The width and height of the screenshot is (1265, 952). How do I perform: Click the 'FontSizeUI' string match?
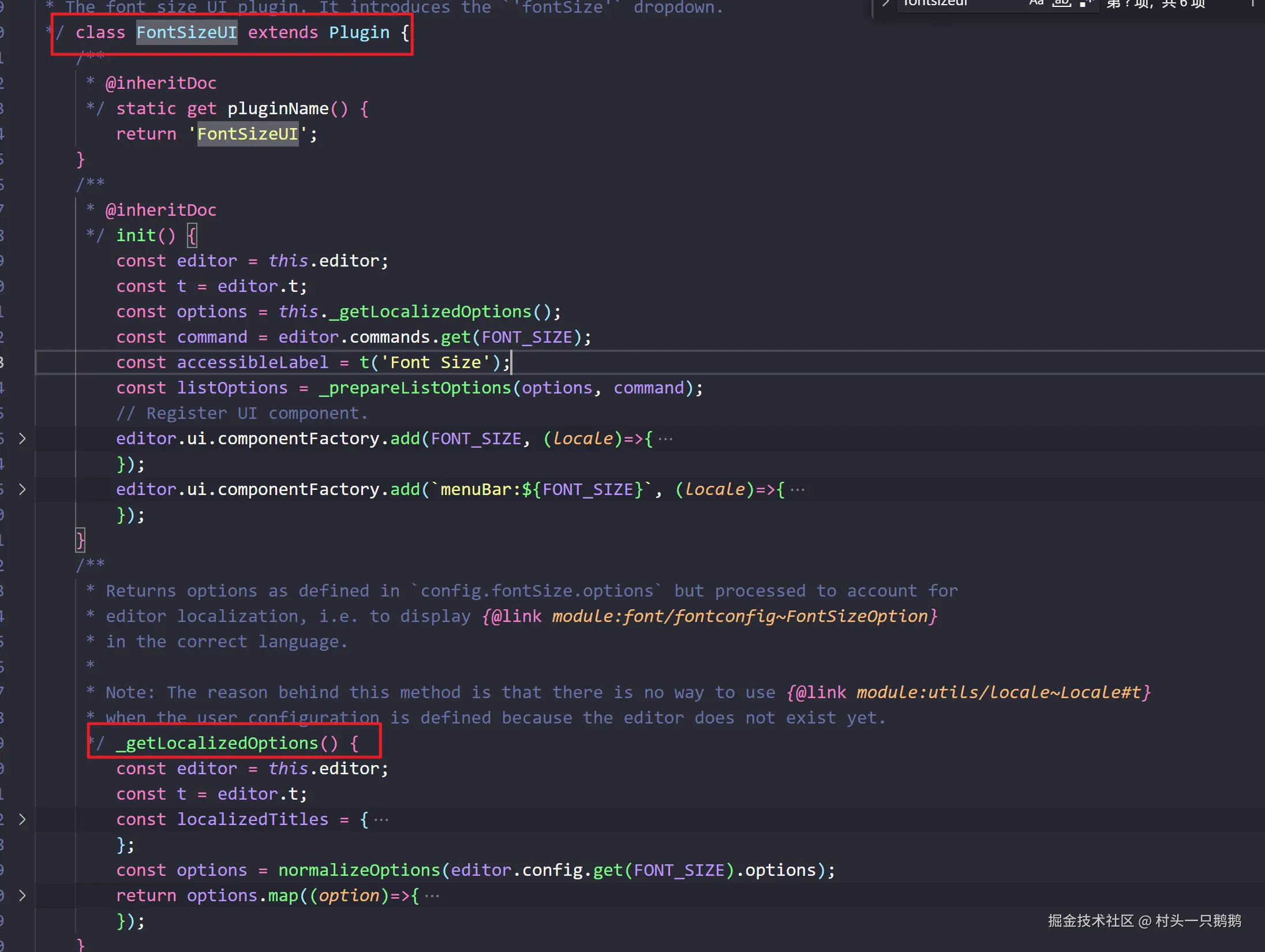248,134
